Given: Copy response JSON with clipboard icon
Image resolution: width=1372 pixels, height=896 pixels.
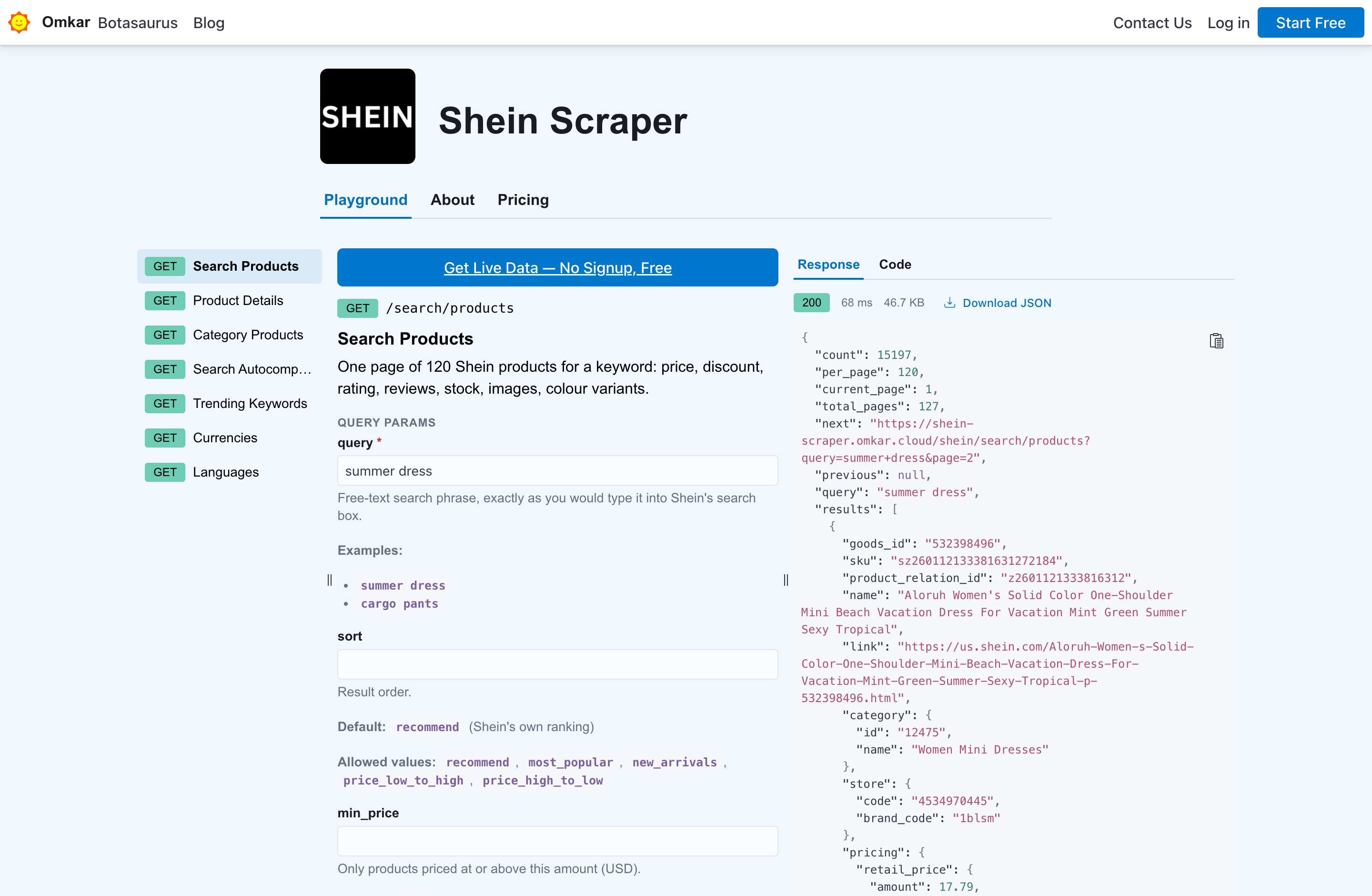Looking at the screenshot, I should pyautogui.click(x=1216, y=341).
